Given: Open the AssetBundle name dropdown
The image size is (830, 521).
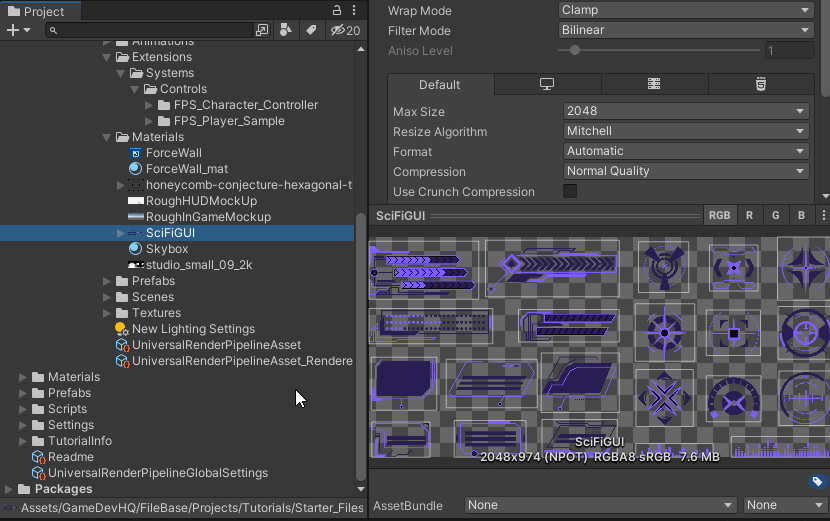Looking at the screenshot, I should tap(601, 505).
